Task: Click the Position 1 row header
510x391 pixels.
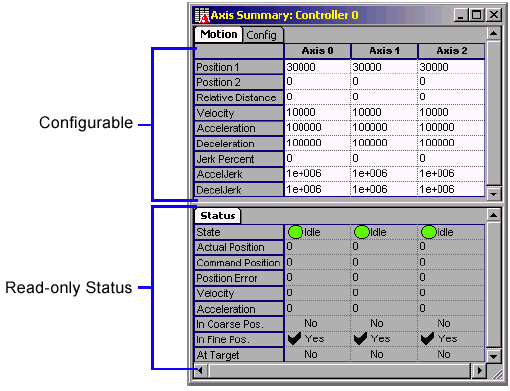Action: (x=239, y=67)
